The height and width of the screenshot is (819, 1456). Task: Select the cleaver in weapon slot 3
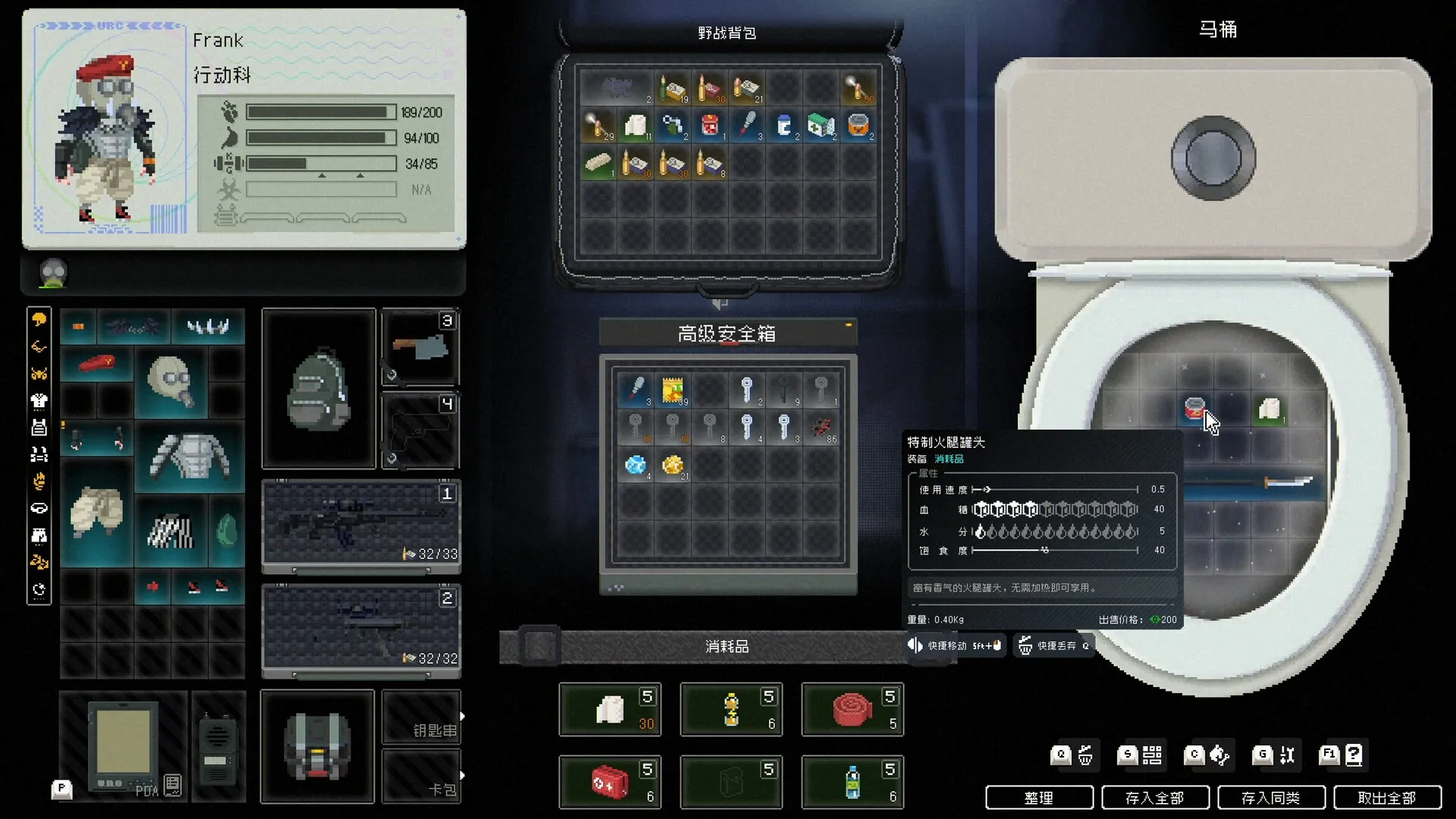pyautogui.click(x=421, y=348)
